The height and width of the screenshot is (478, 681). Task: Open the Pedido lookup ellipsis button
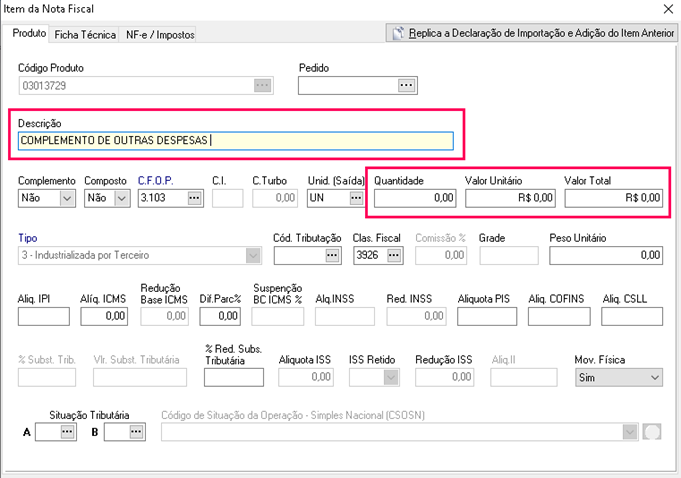pos(405,86)
